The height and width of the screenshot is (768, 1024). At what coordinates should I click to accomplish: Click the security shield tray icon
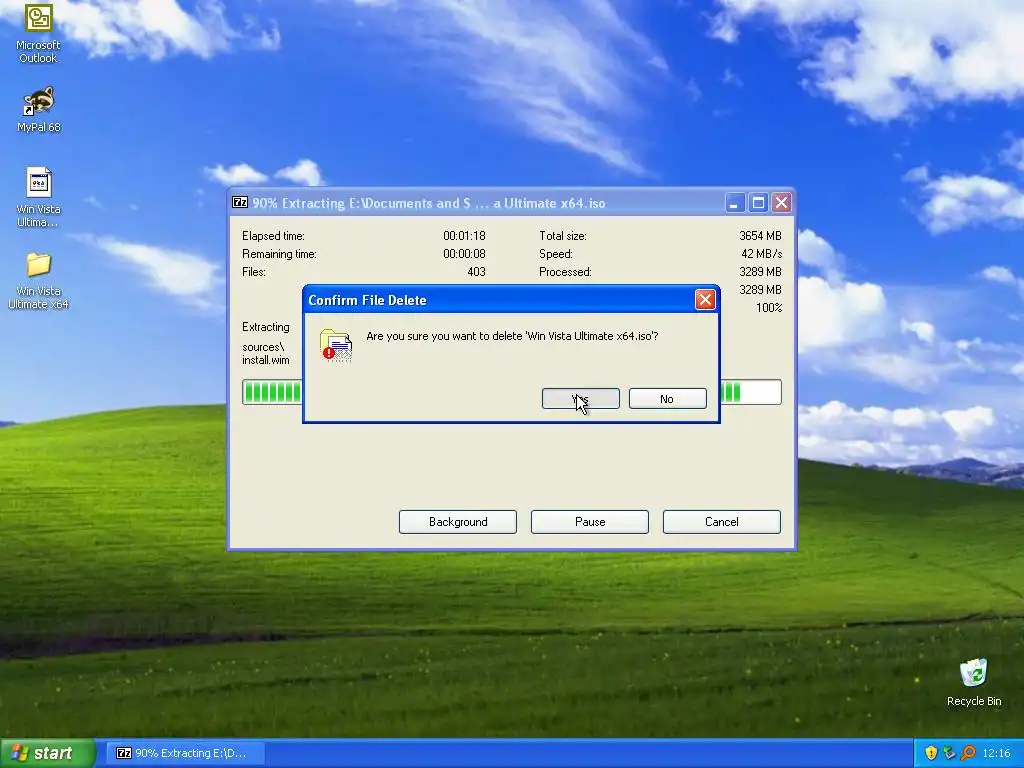931,753
